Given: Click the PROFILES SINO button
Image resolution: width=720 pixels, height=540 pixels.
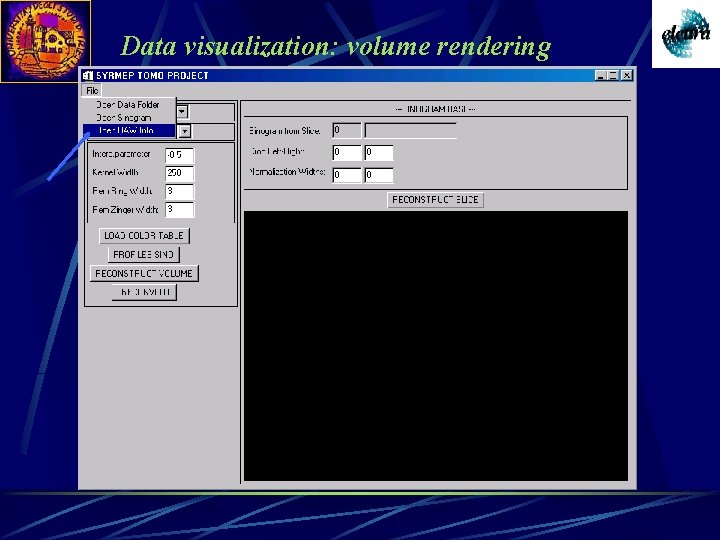Looking at the screenshot, I should tap(143, 254).
